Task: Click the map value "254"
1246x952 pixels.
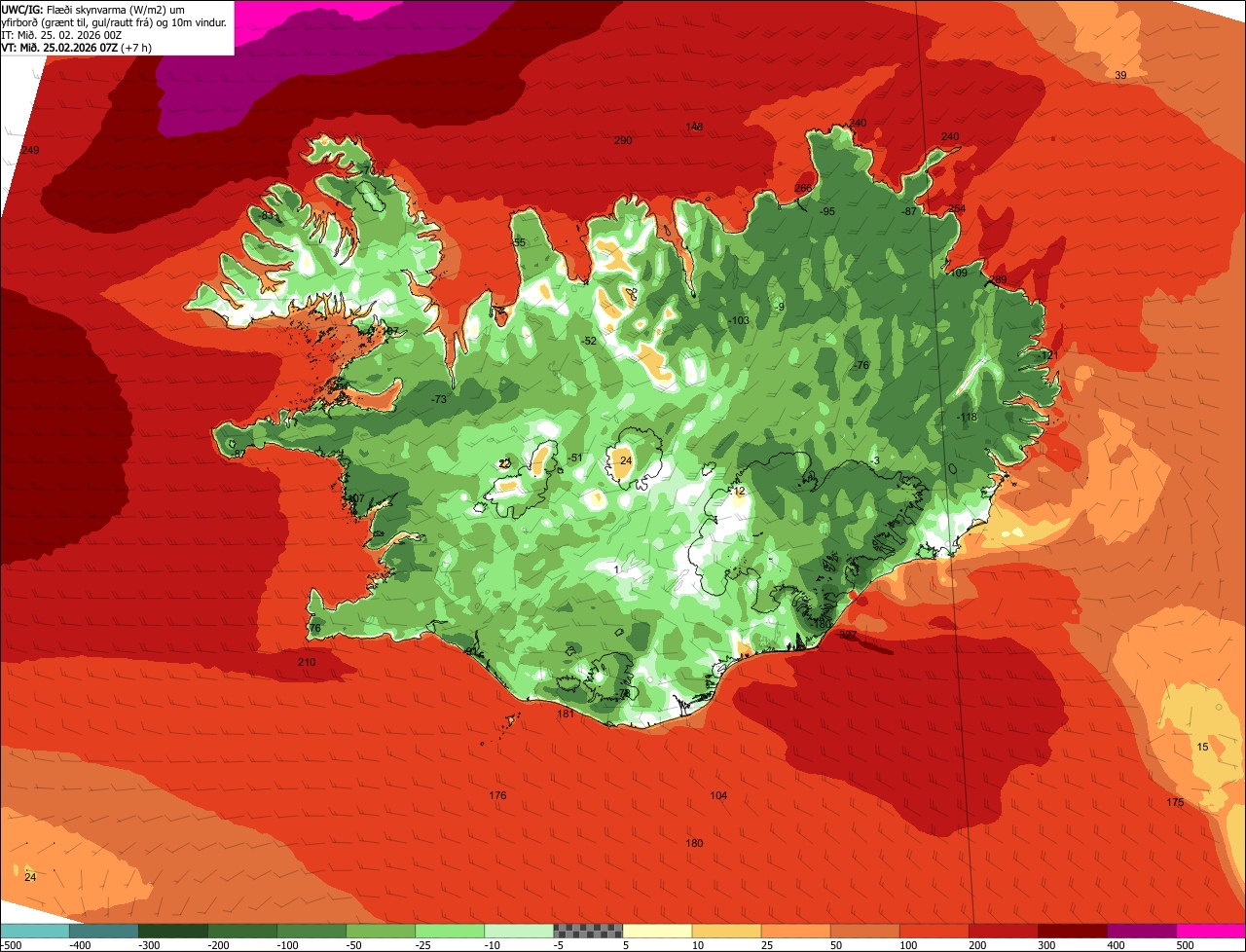Action: click(x=957, y=209)
